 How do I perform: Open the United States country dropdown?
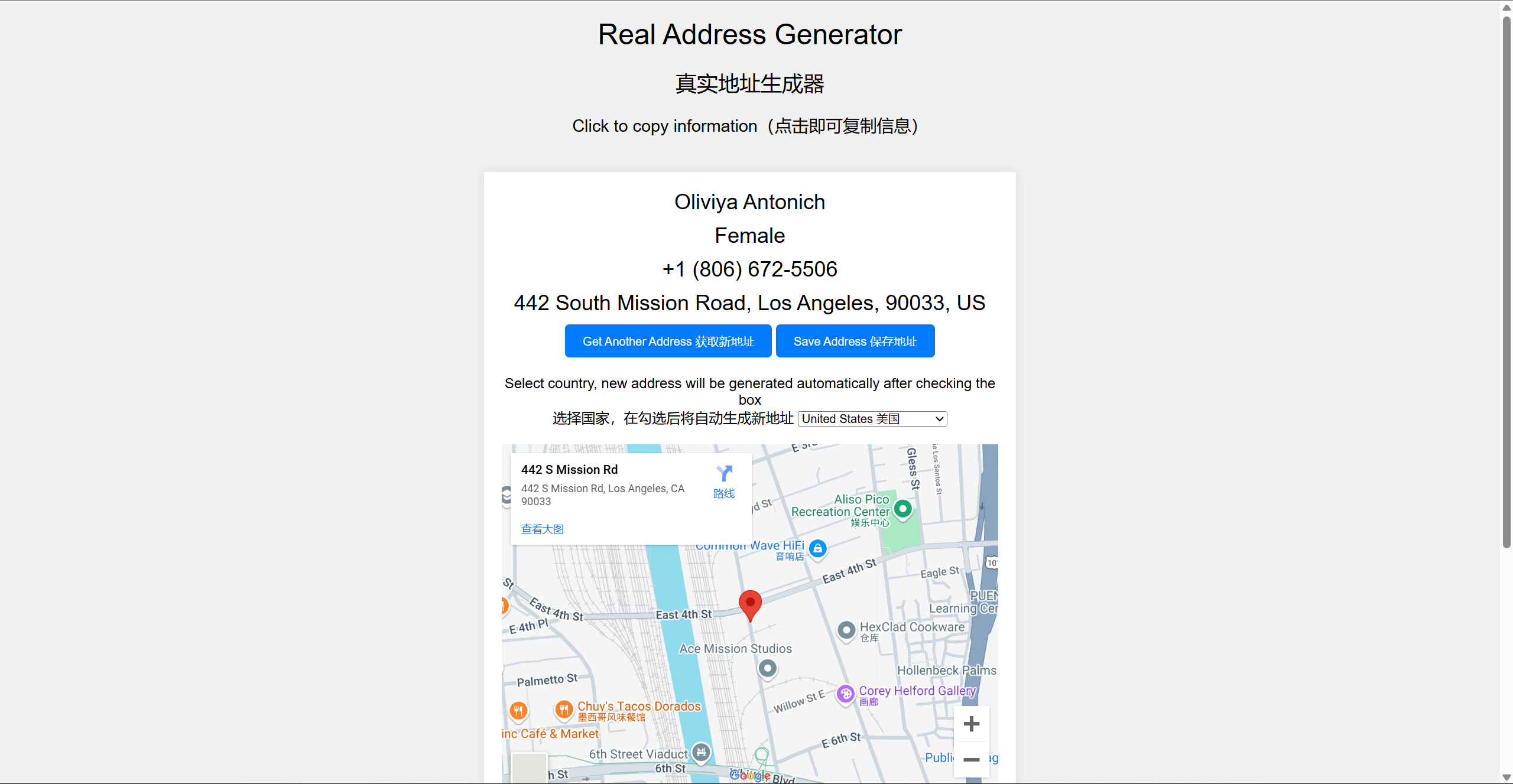(872, 419)
